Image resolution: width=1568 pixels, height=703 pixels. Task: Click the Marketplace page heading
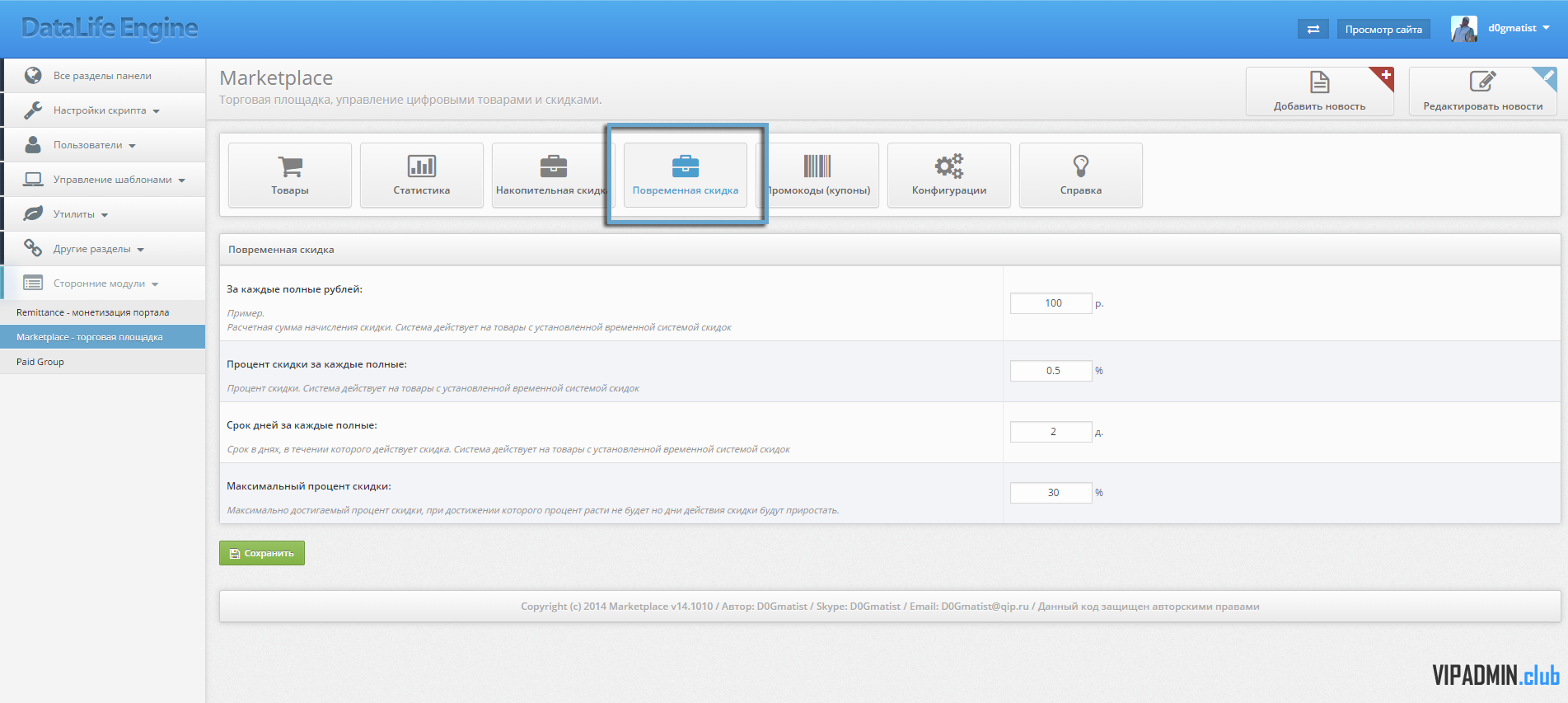(276, 78)
